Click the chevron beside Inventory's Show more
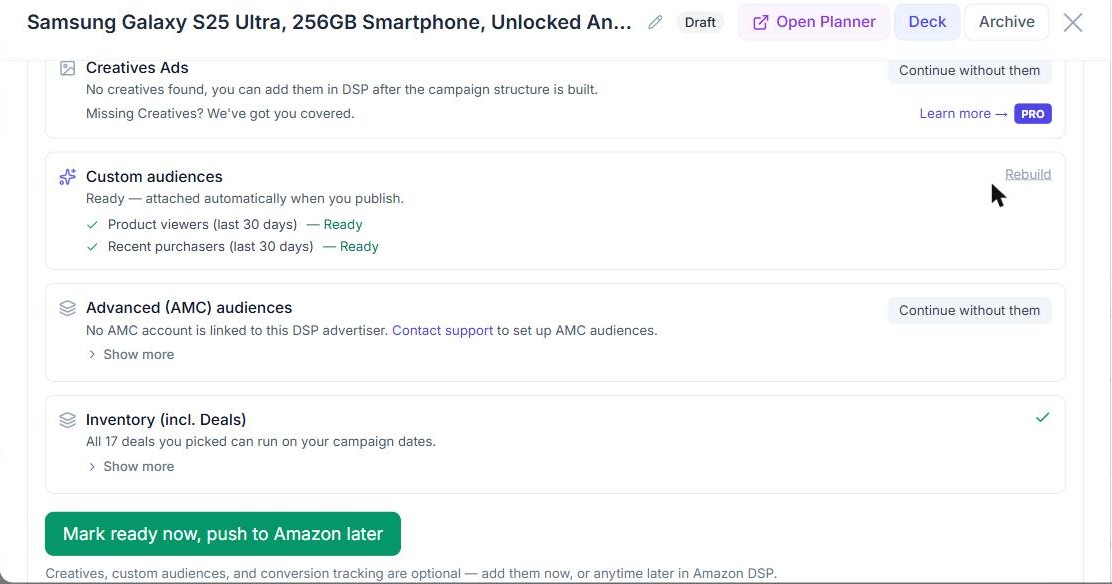The image size is (1112, 584). click(x=91, y=466)
